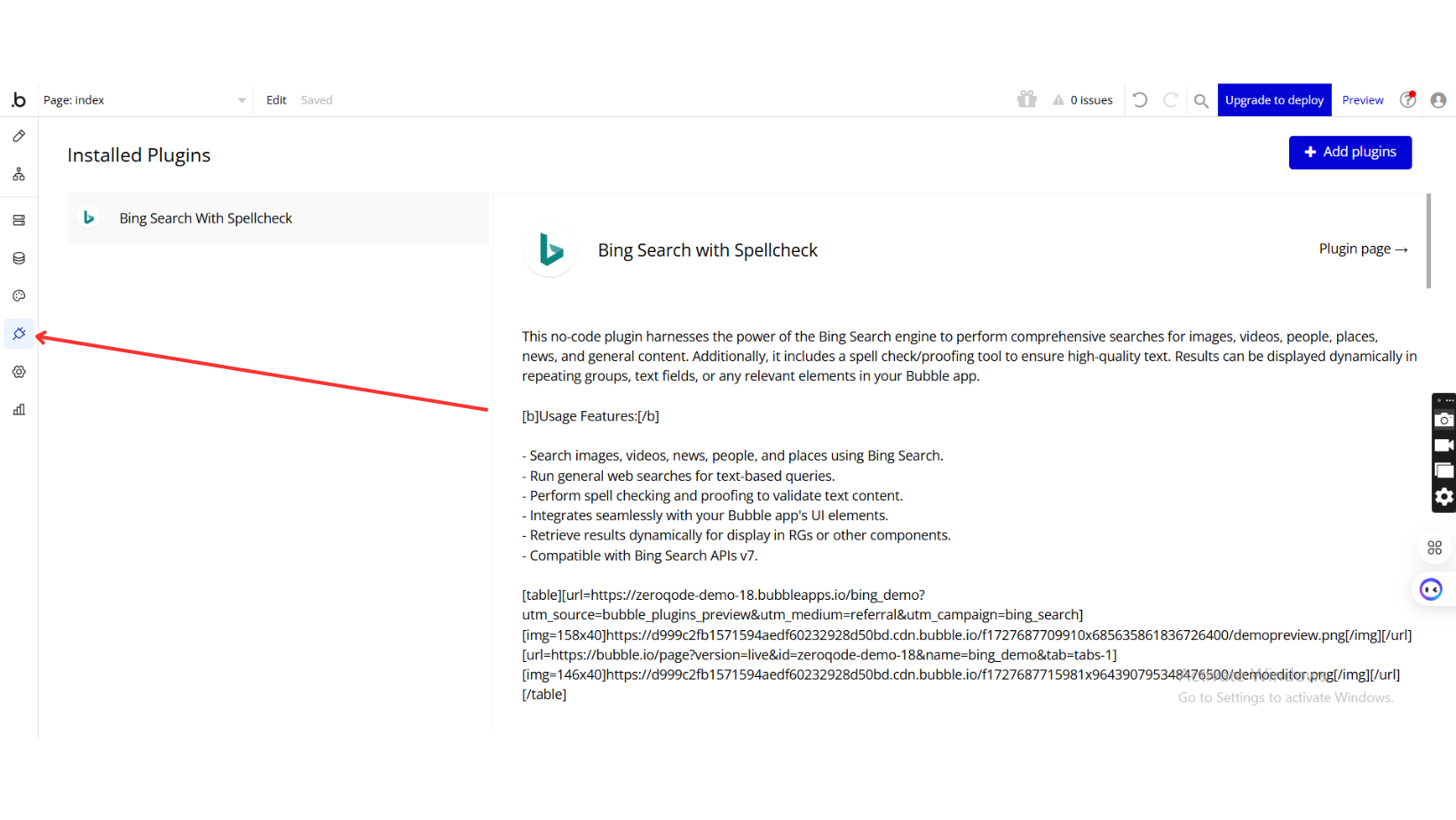
Task: Click the plugin details scrollbar
Action: (1428, 240)
